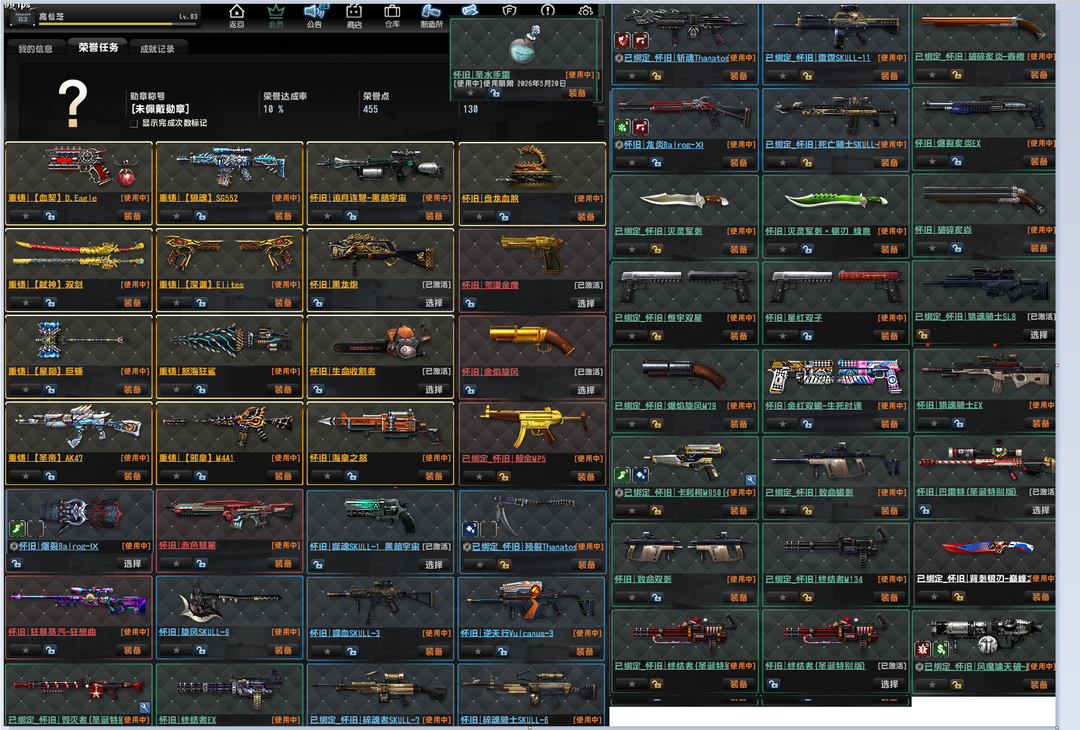
Task: Enable the 显示完成次数标记 checkbox
Action: pos(134,123)
